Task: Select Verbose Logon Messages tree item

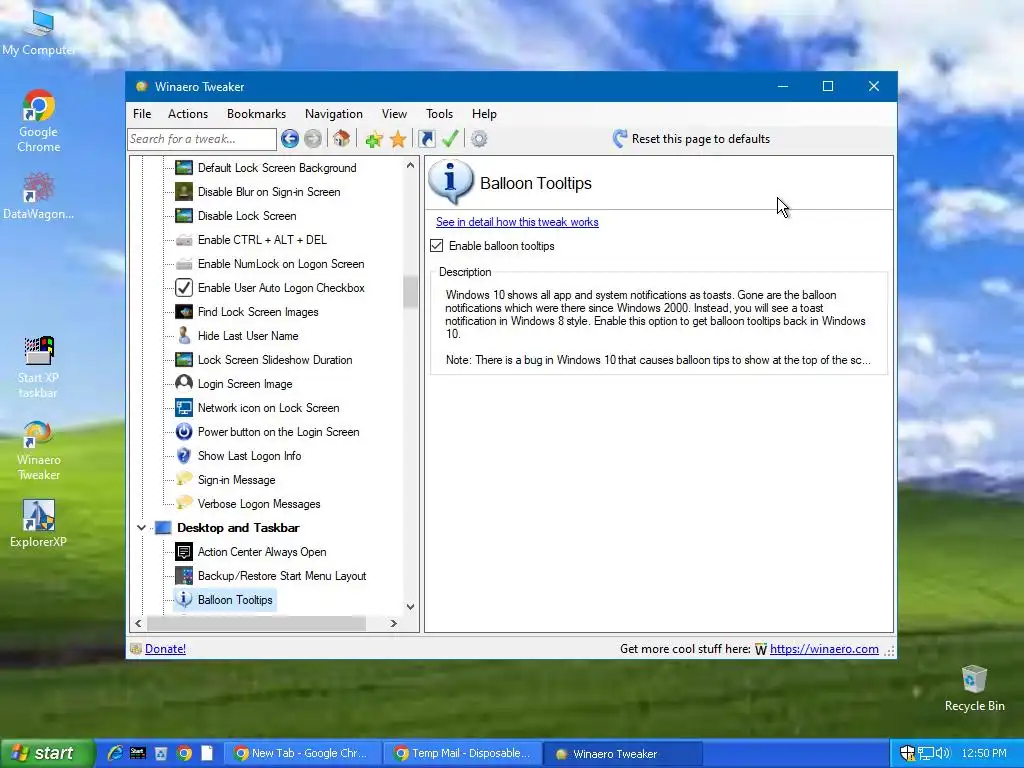Action: 259,504
